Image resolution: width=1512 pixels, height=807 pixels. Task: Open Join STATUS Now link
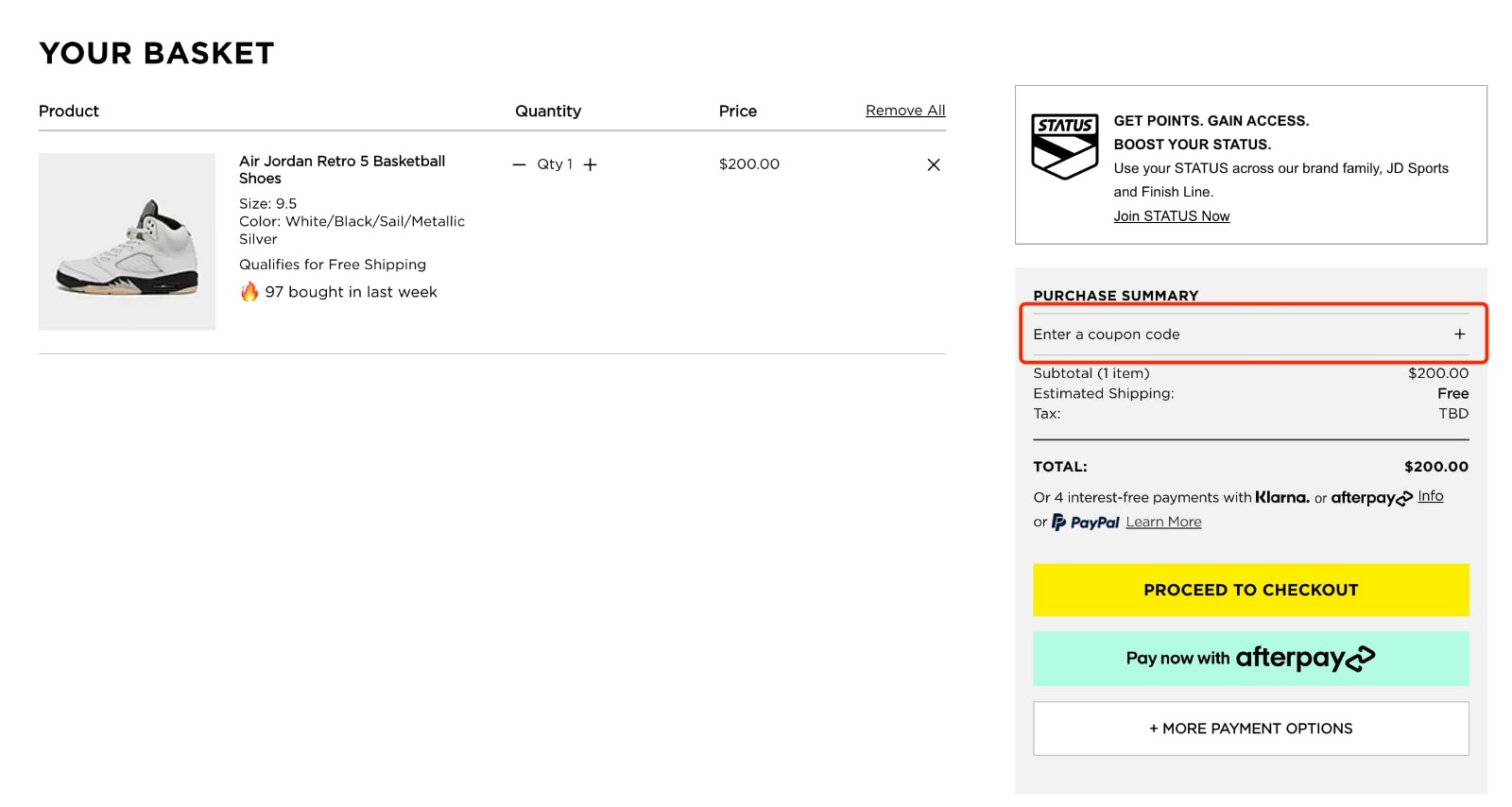1172,216
